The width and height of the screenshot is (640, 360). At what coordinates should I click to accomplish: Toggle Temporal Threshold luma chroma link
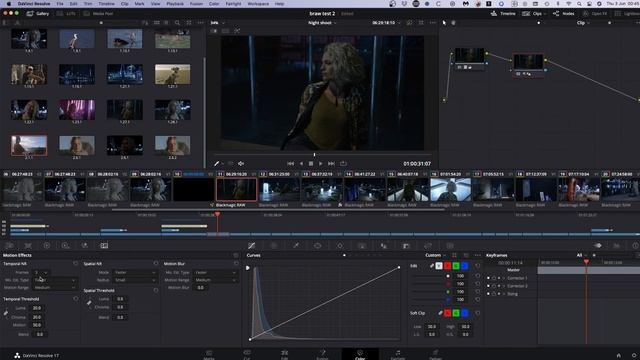click(6, 313)
